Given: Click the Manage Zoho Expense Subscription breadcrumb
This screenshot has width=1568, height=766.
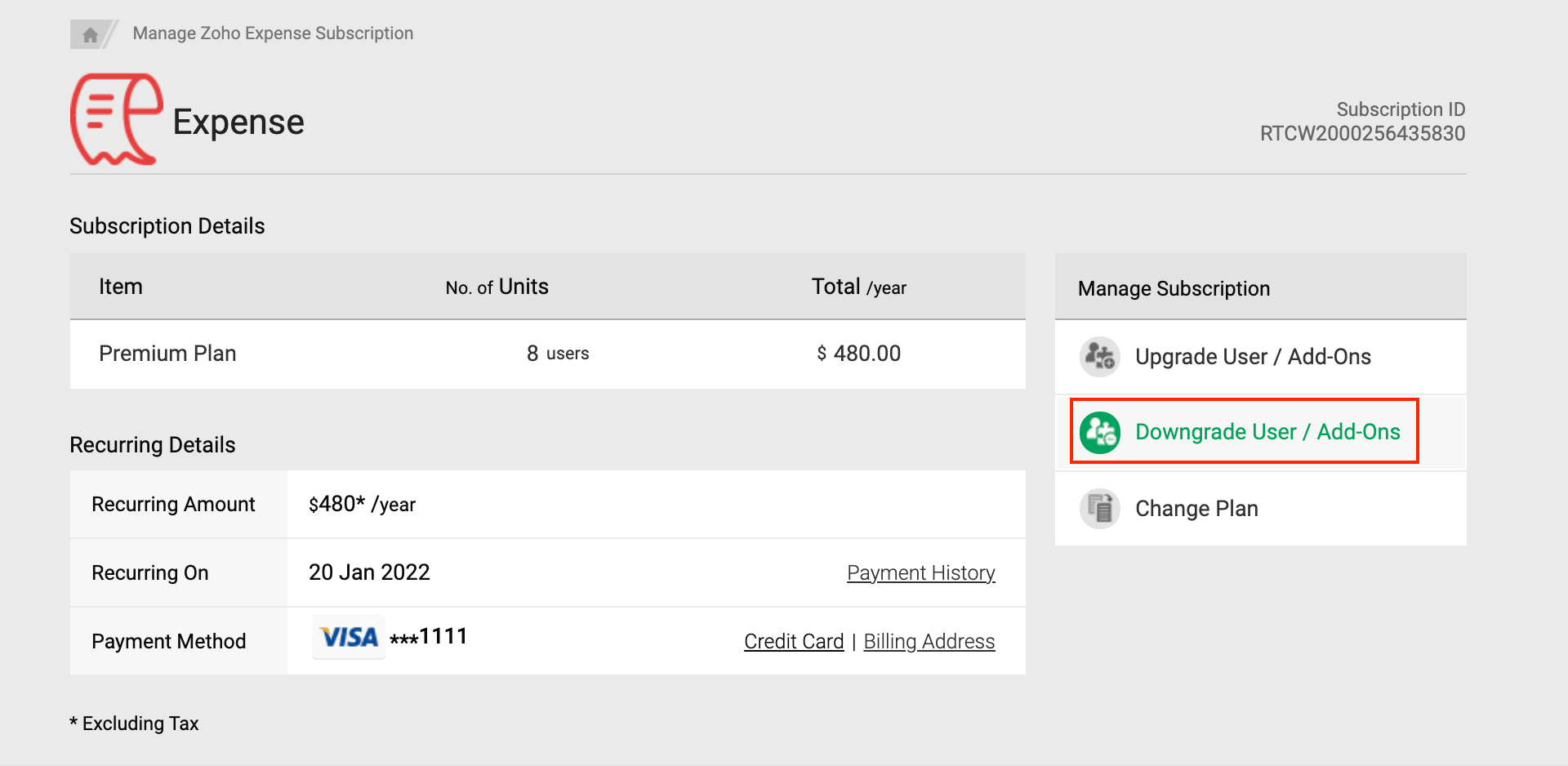Looking at the screenshot, I should tap(273, 33).
